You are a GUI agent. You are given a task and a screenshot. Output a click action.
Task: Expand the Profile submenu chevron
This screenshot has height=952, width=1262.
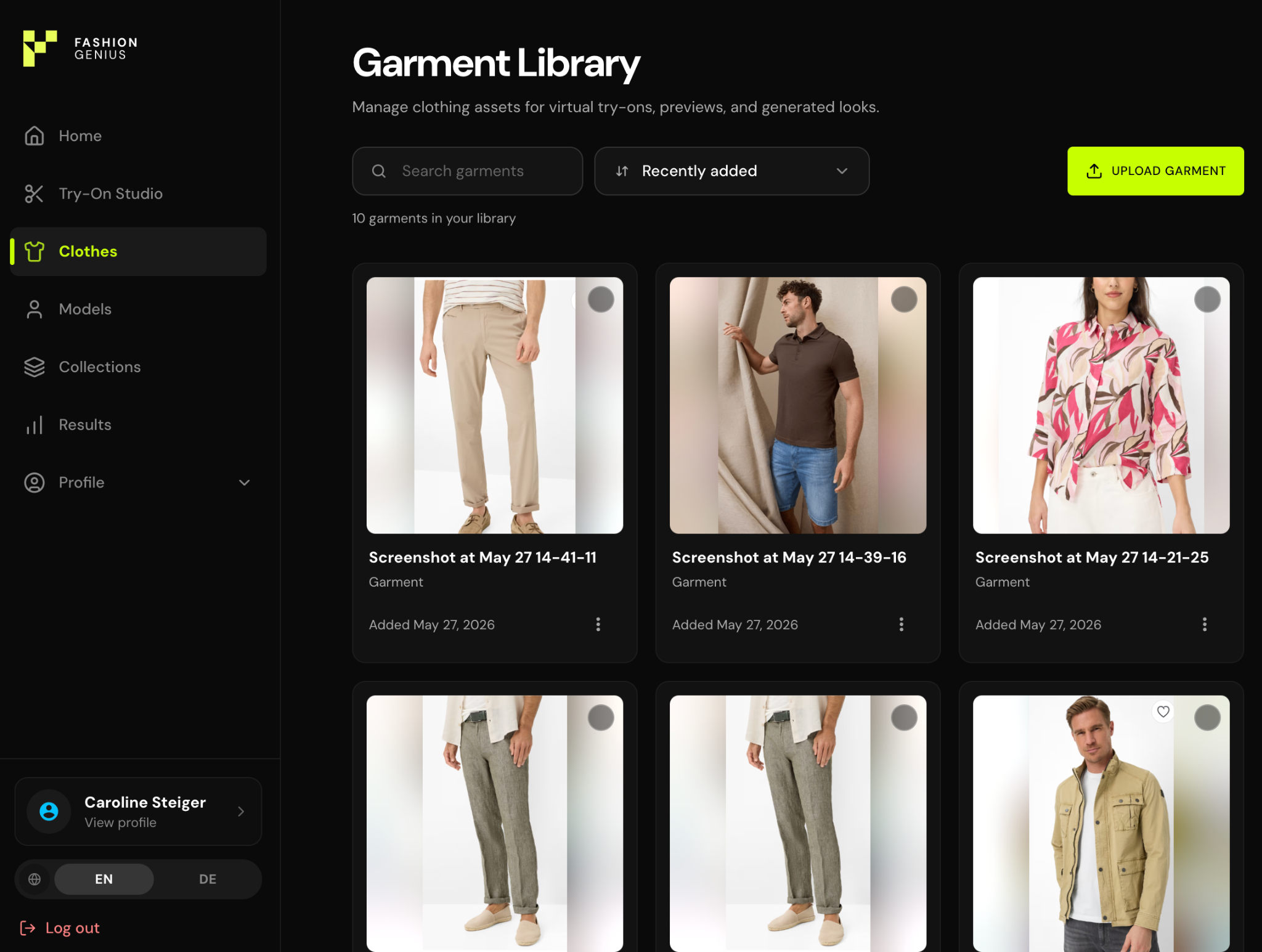point(245,482)
